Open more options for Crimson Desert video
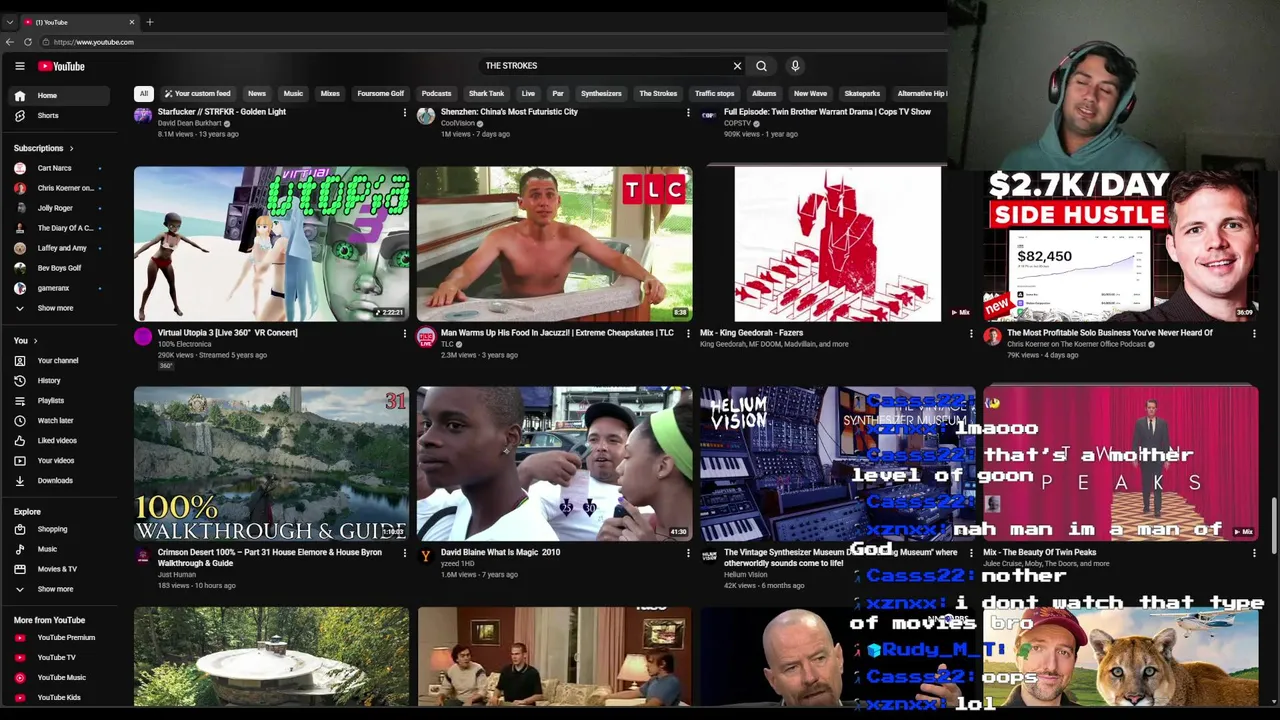 coord(405,552)
